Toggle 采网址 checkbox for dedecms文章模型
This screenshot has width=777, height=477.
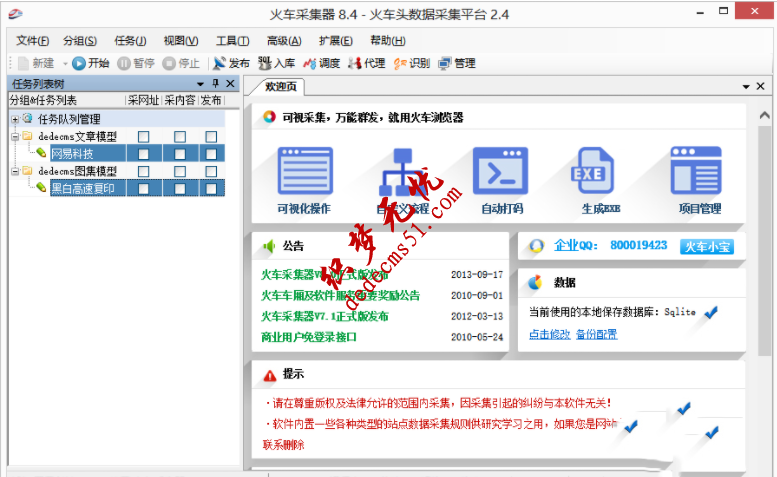tap(143, 136)
